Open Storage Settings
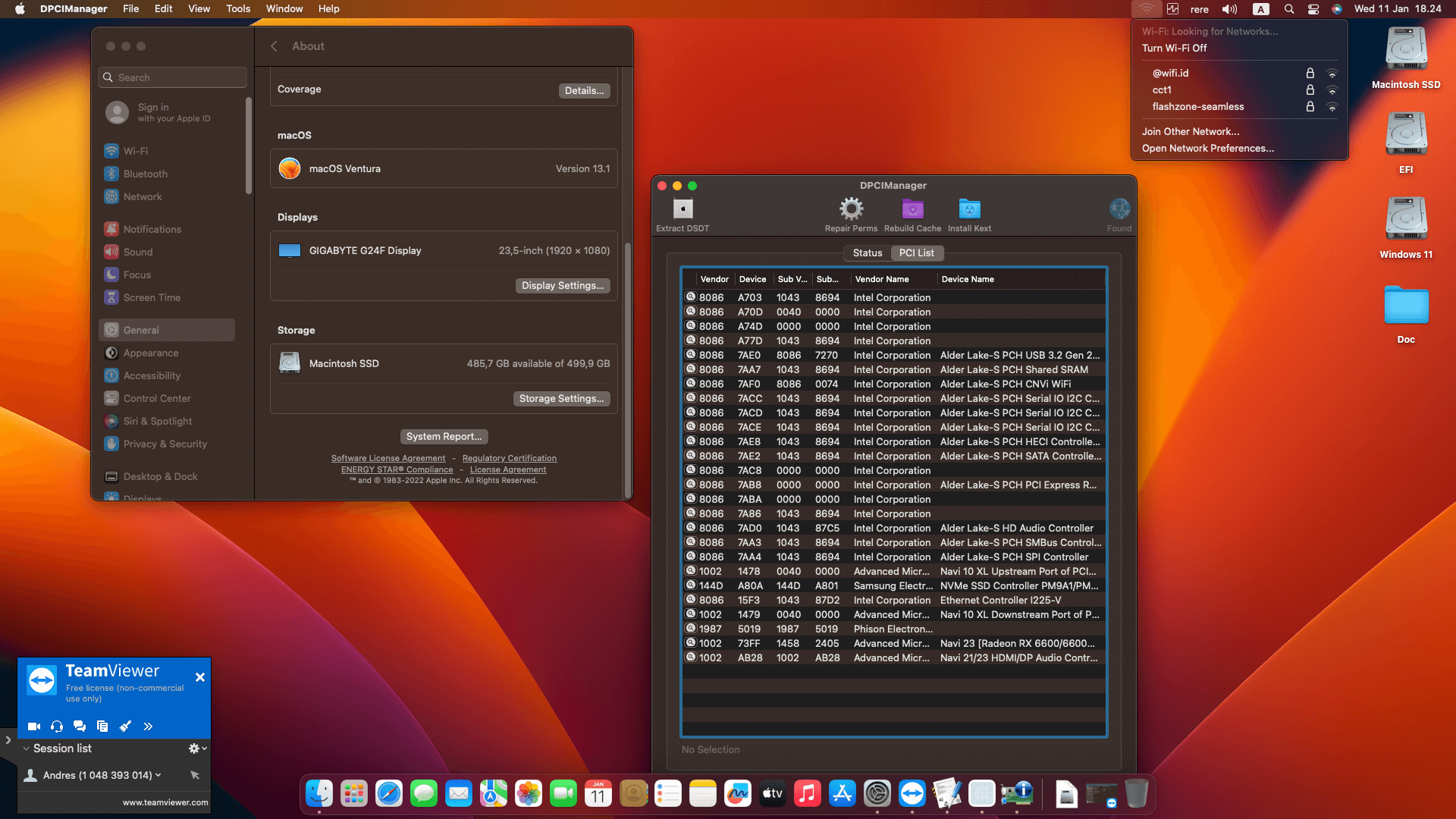1456x819 pixels. tap(561, 398)
